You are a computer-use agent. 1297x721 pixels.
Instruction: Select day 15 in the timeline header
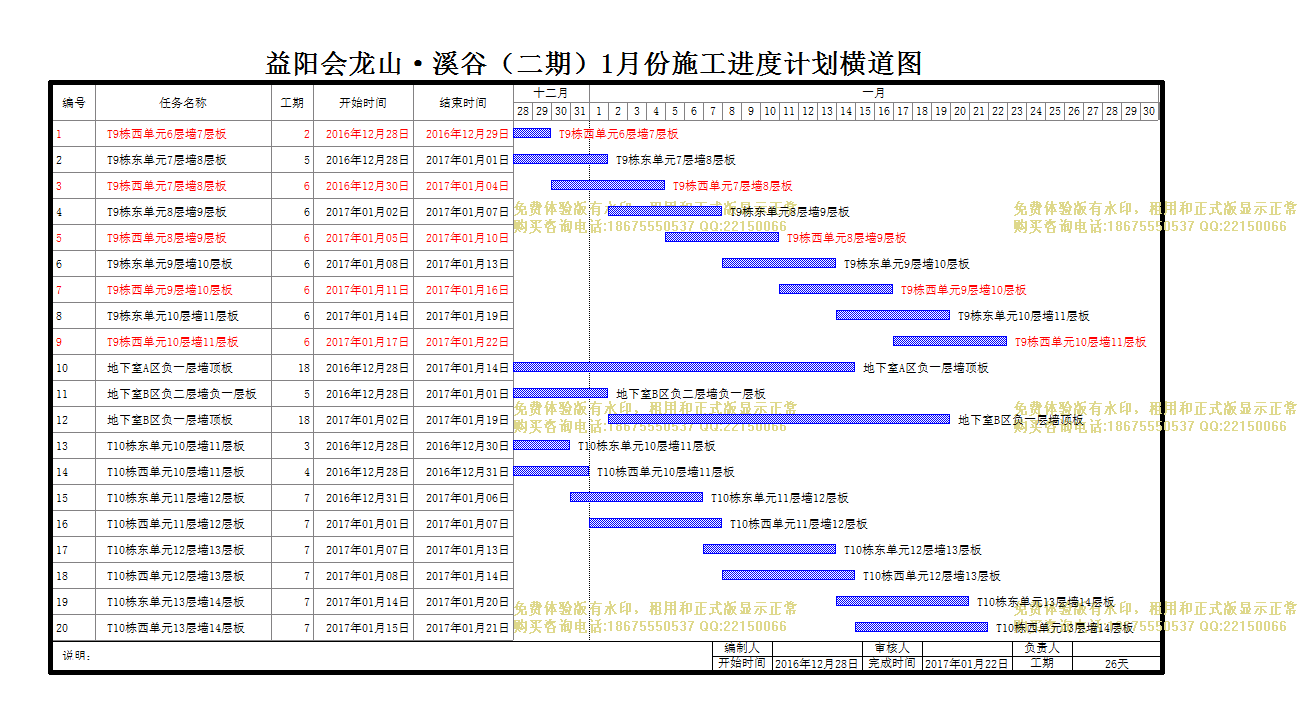click(865, 111)
